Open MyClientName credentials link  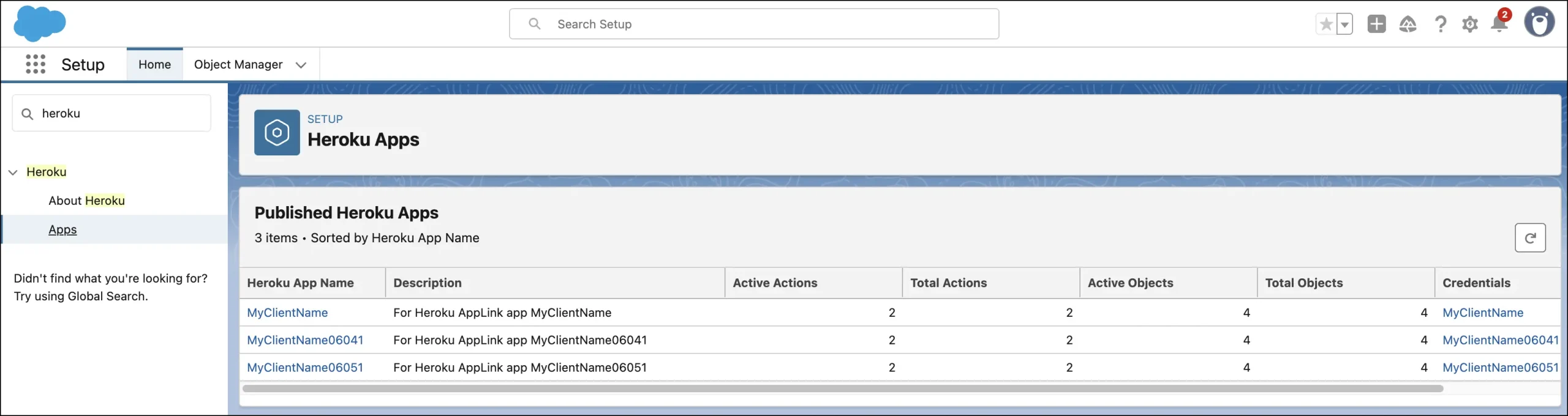pos(1483,313)
